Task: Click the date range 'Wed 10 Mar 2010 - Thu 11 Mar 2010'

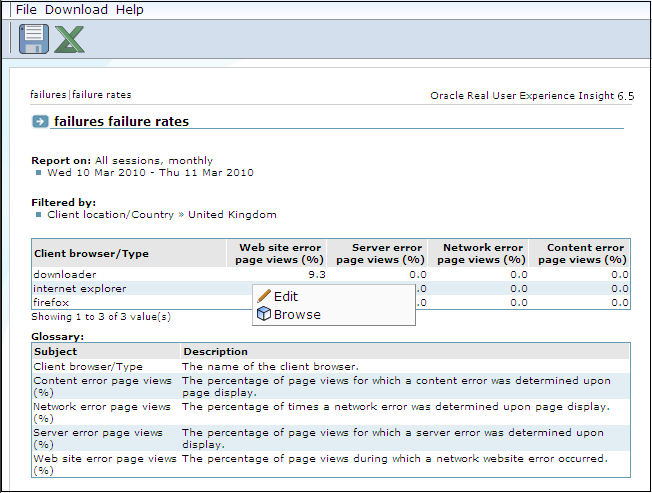Action: click(x=150, y=173)
